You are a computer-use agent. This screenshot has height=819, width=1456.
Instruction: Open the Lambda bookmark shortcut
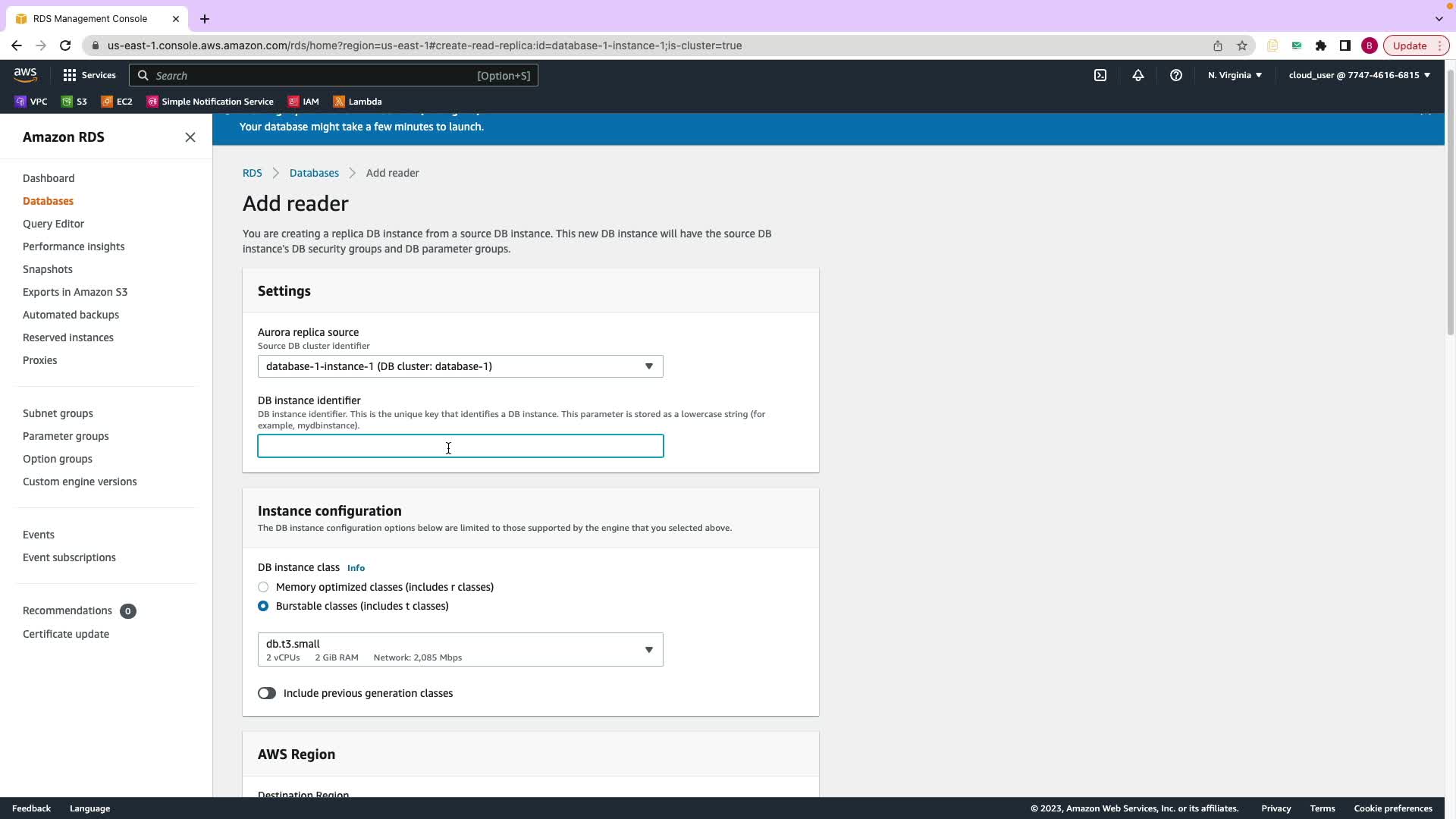[358, 102]
